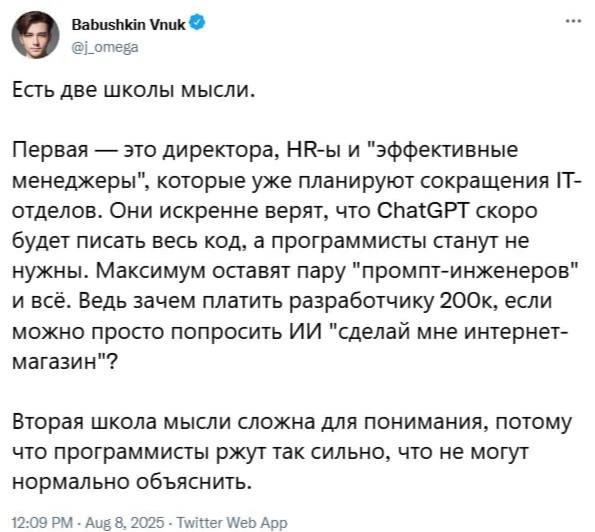Open the author's profile avatar photo

tap(35, 35)
